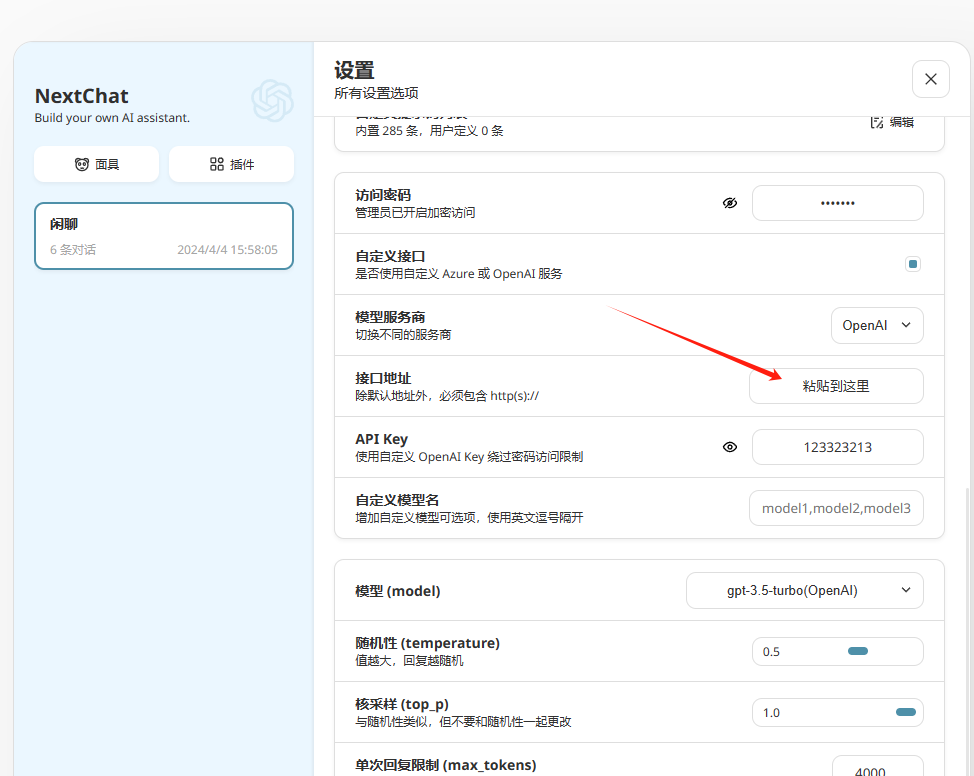Click the "值越大，回复越随机" description

409,660
